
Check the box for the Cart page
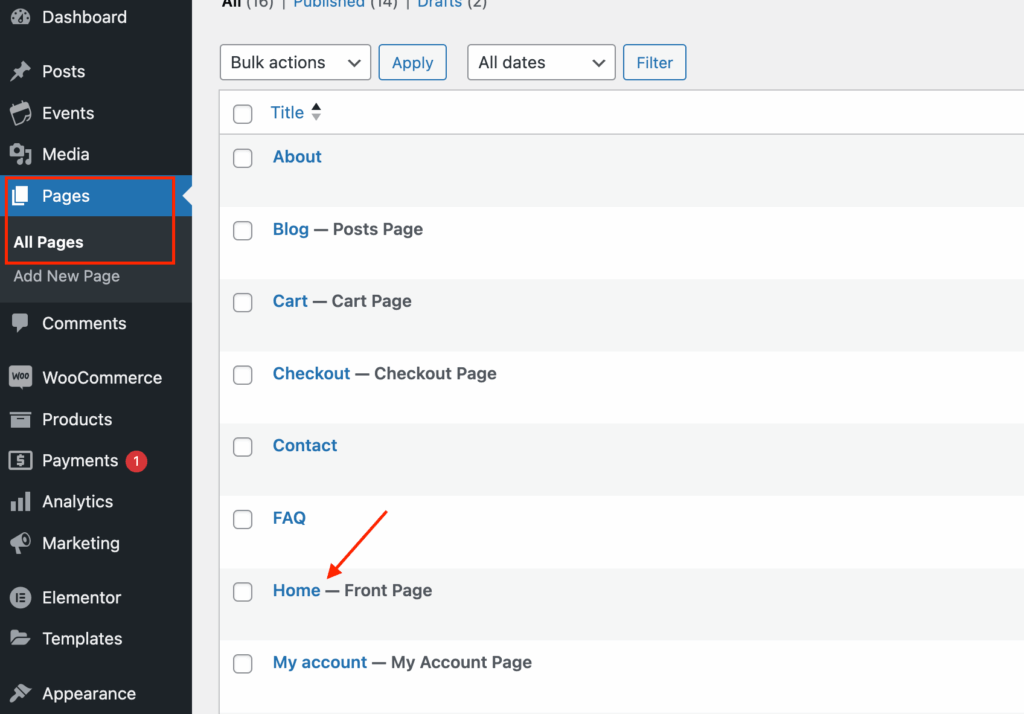point(242,302)
